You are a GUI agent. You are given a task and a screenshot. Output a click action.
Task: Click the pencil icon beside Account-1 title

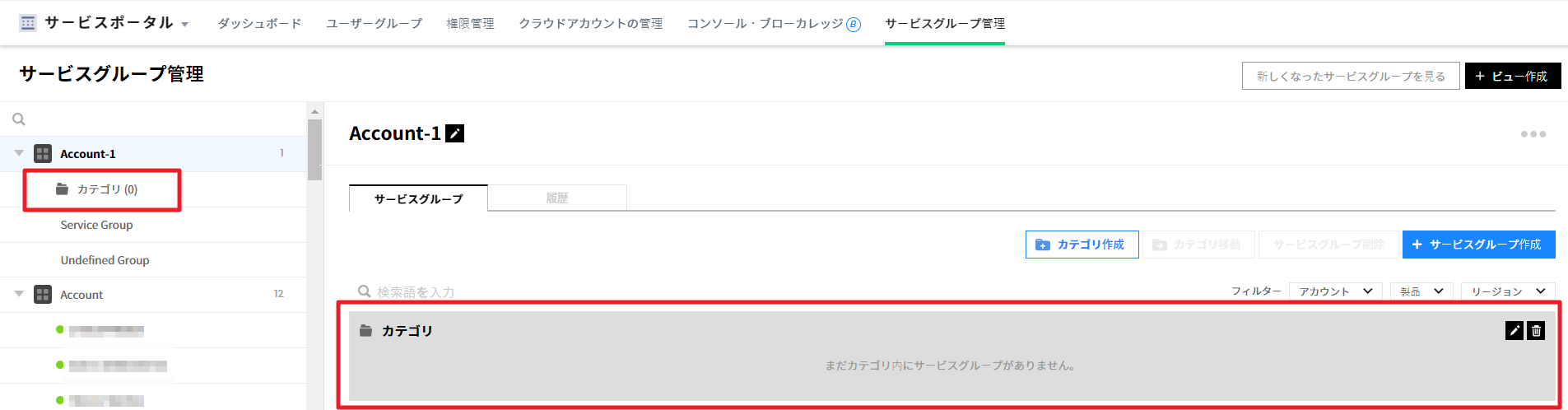click(x=454, y=133)
